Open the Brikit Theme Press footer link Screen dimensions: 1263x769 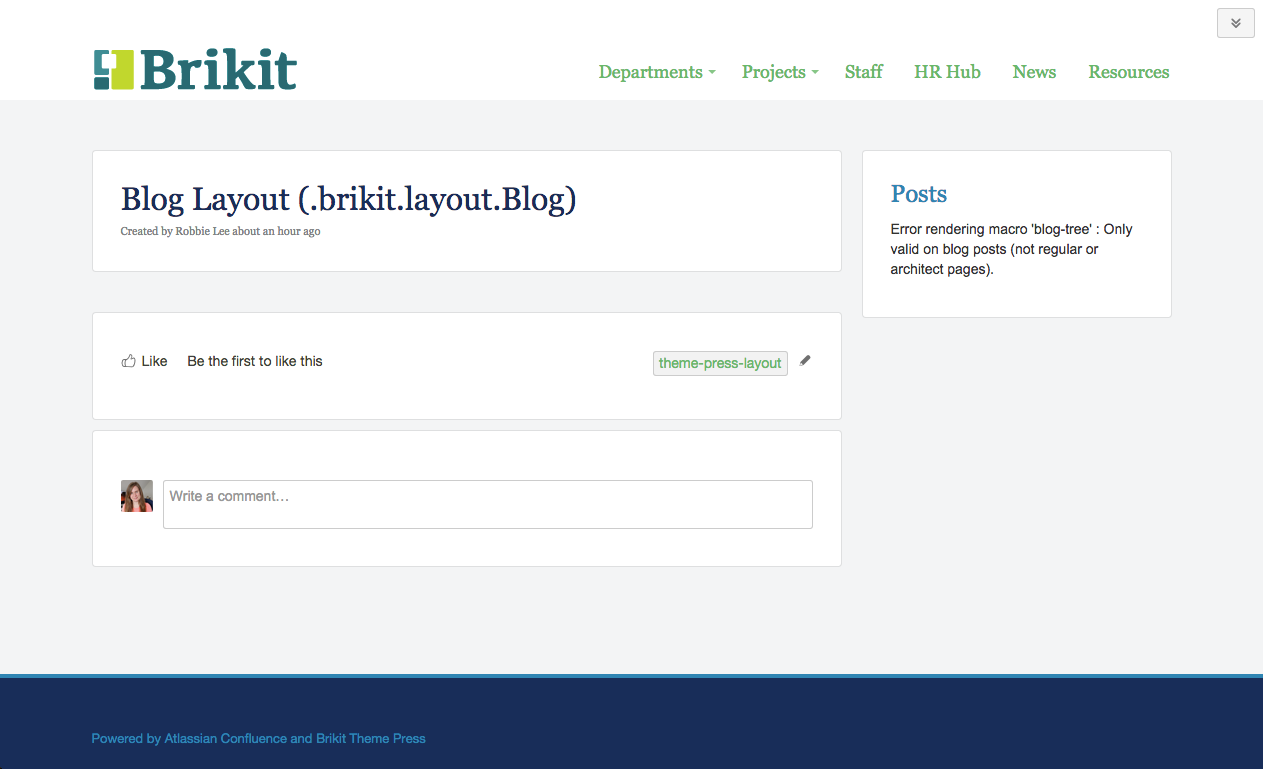tap(370, 739)
